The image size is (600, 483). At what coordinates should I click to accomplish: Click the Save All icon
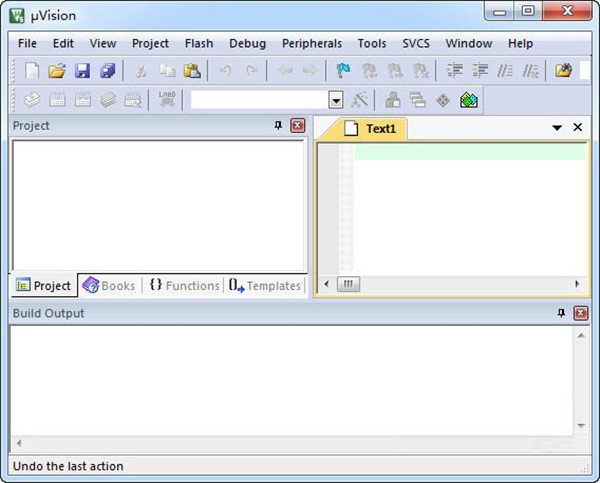click(x=108, y=70)
